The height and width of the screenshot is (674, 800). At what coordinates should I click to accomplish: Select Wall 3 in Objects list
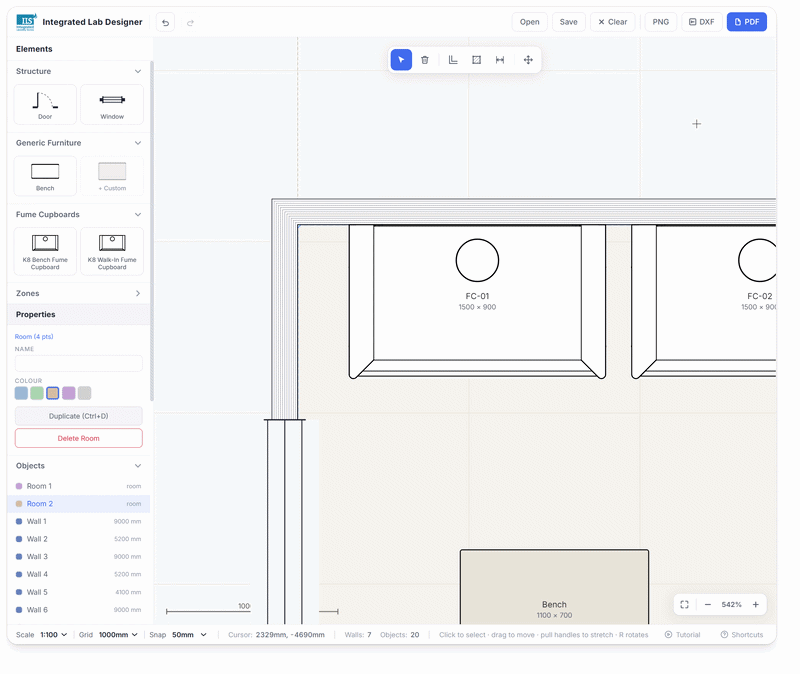[x=79, y=557]
